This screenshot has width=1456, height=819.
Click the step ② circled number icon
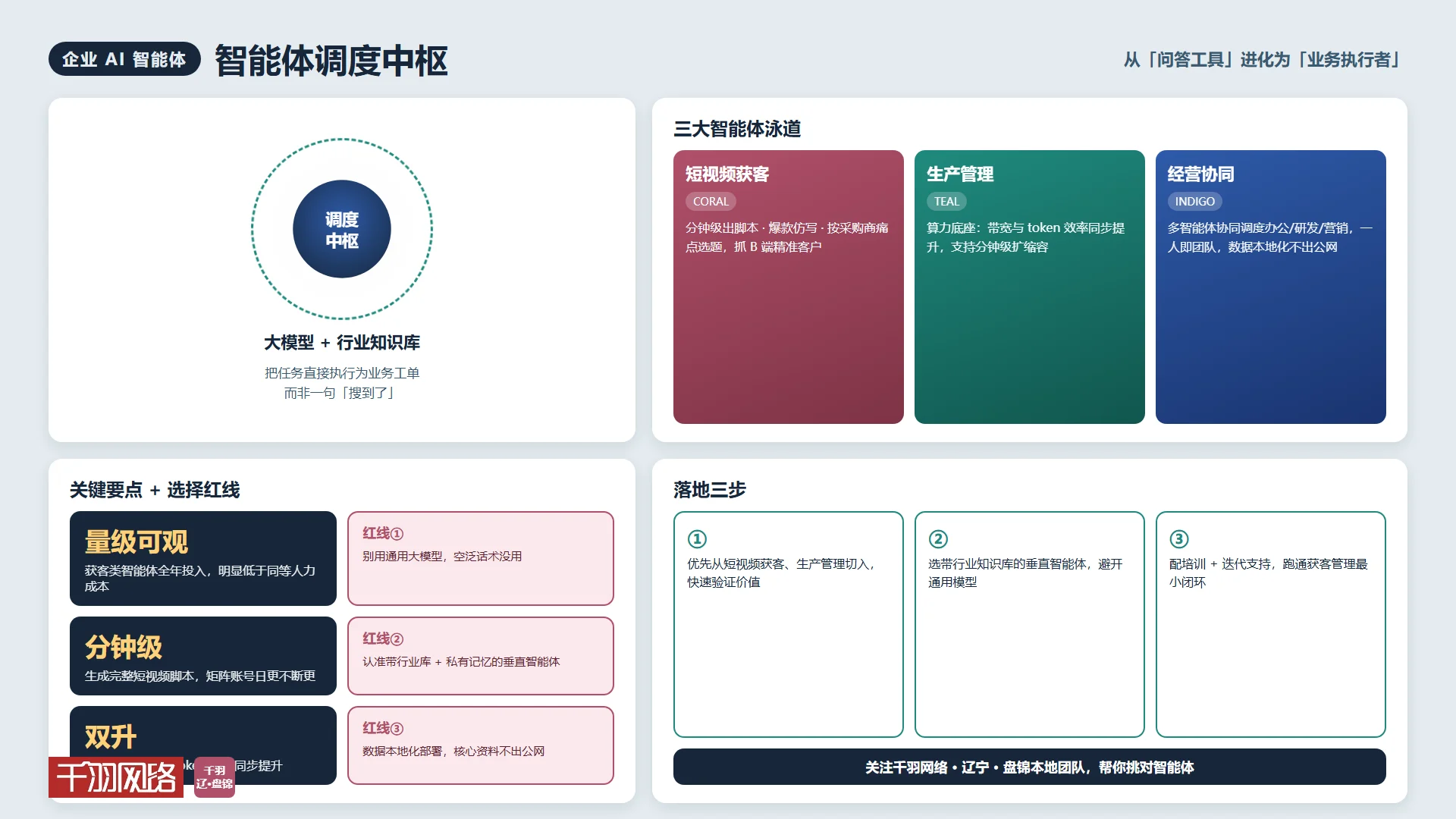938,539
